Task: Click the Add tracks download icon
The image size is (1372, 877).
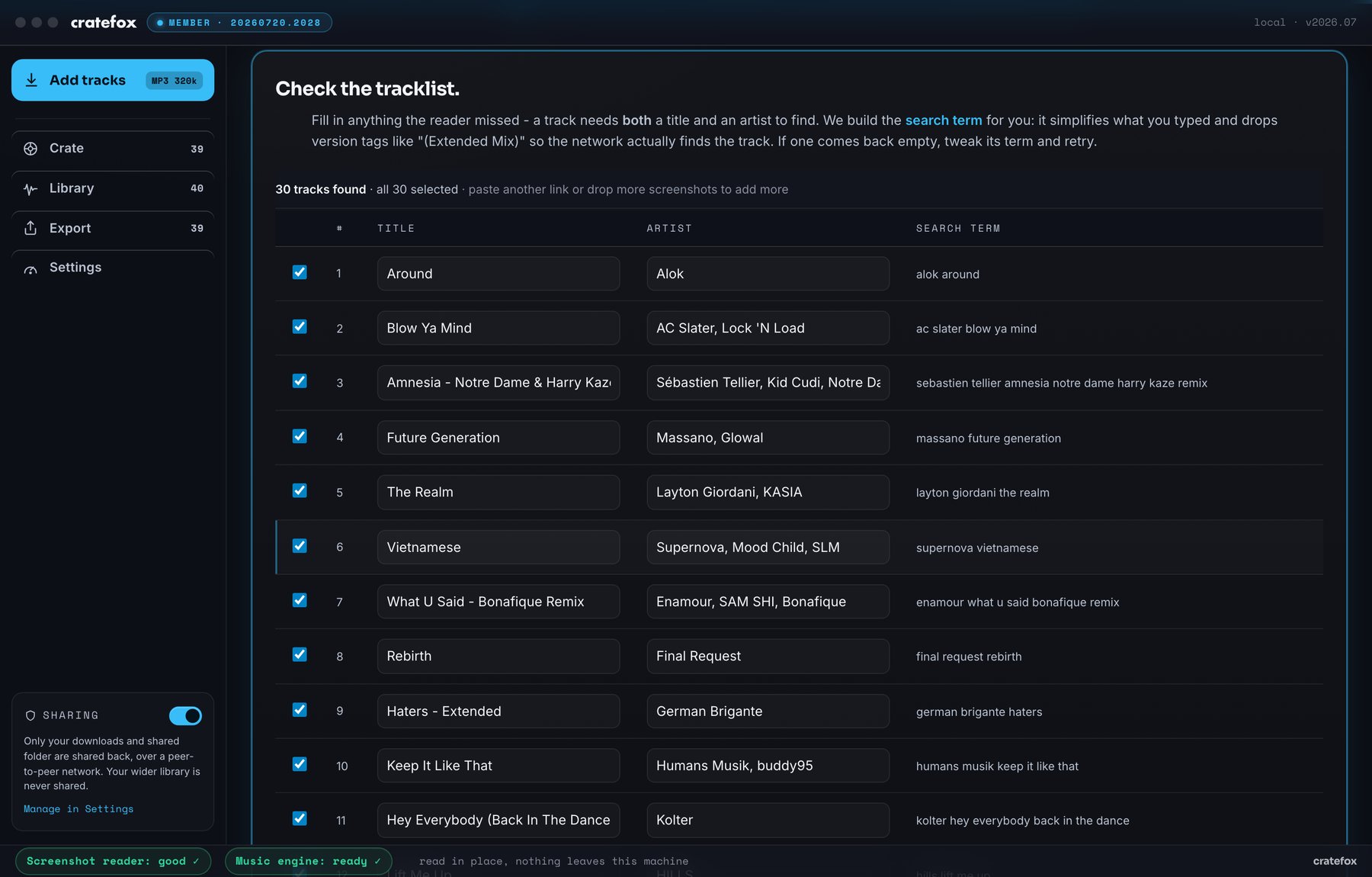Action: (x=31, y=80)
